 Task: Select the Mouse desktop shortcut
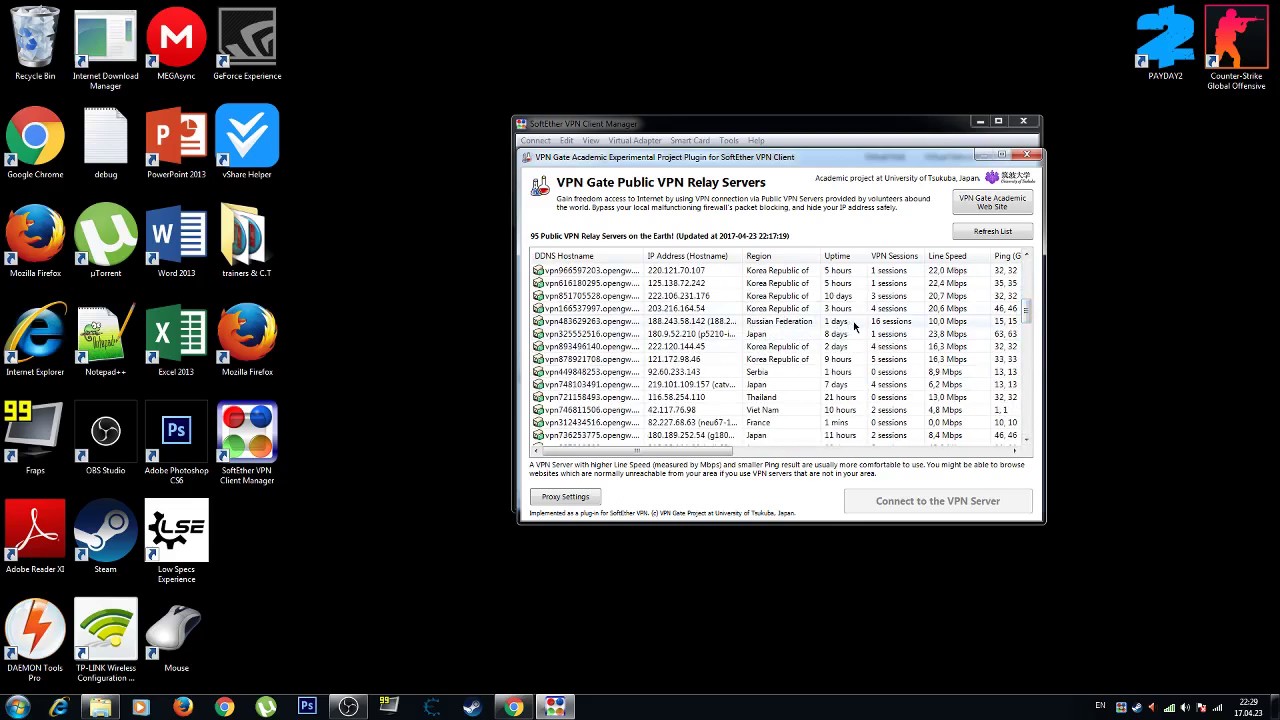tap(176, 635)
